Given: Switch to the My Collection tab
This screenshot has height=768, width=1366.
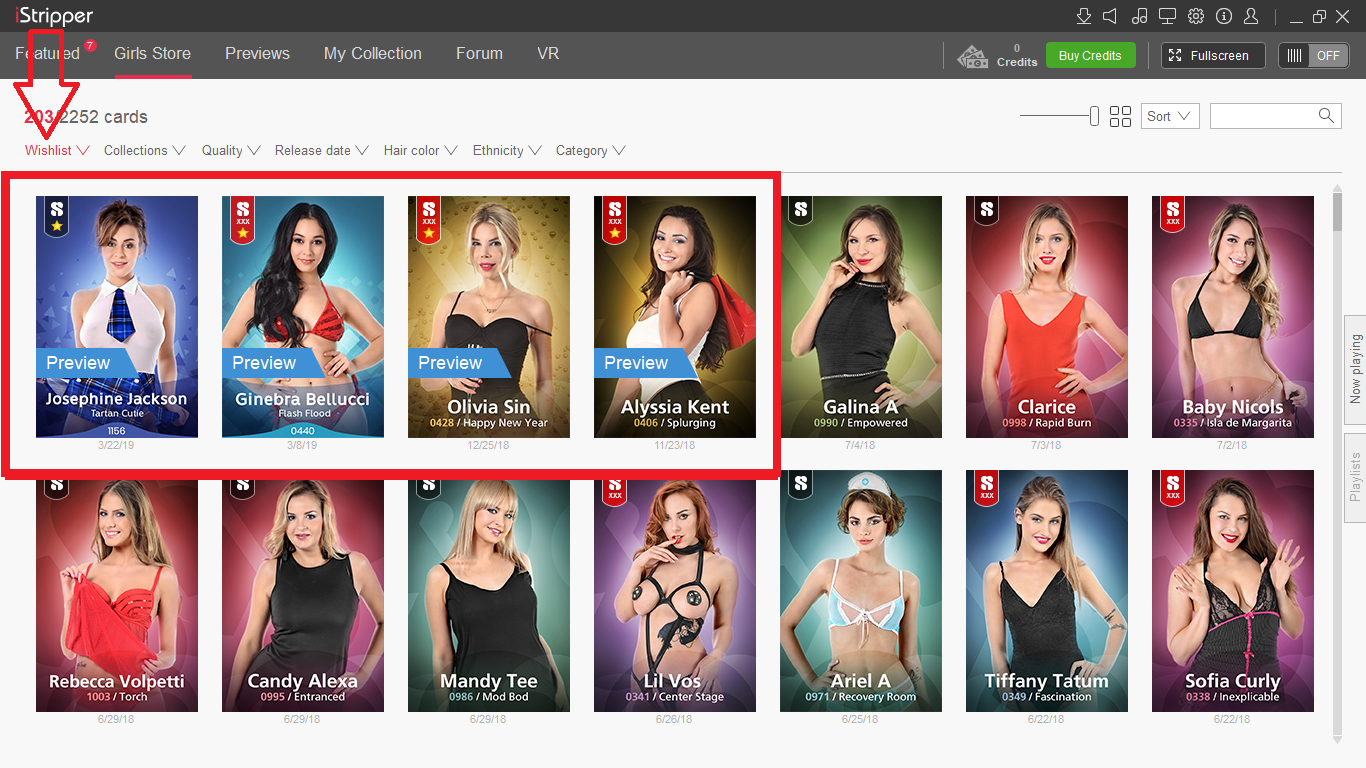Looking at the screenshot, I should click(x=372, y=54).
